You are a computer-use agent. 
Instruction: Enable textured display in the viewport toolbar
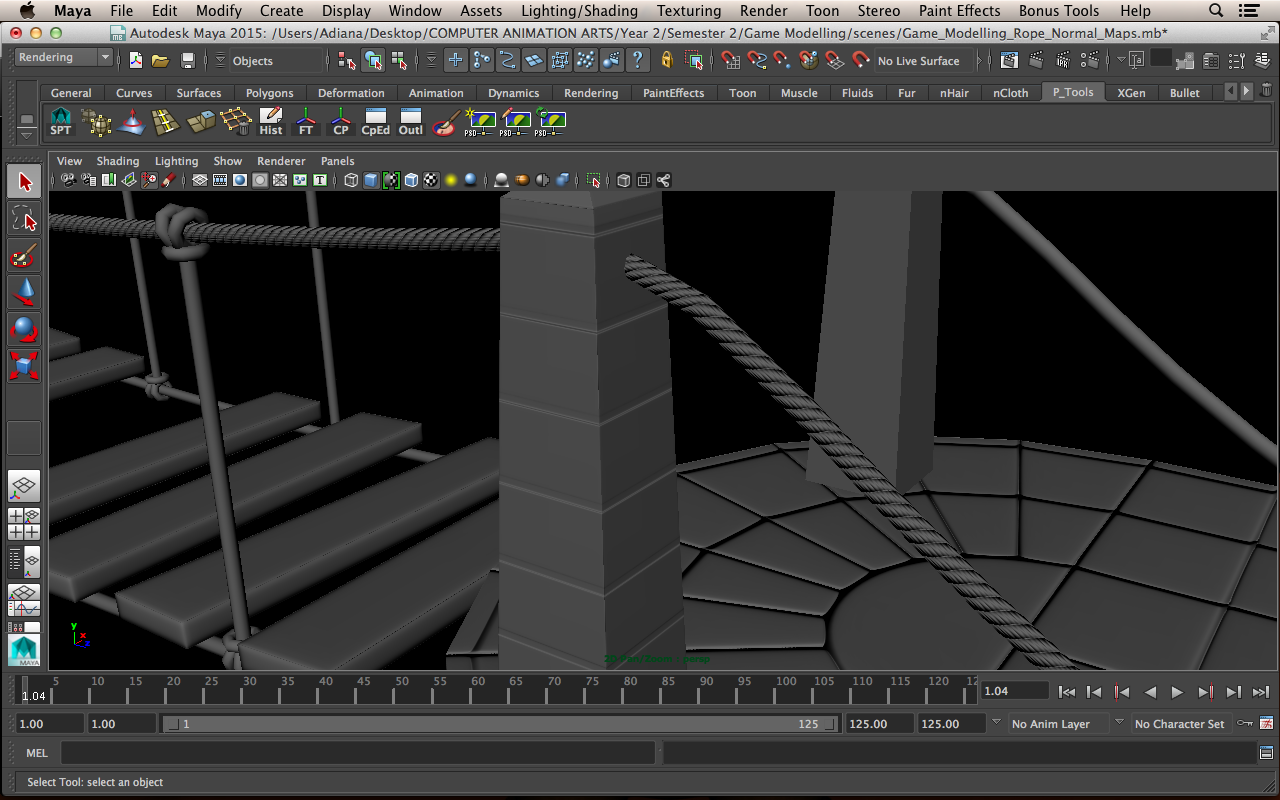430,180
